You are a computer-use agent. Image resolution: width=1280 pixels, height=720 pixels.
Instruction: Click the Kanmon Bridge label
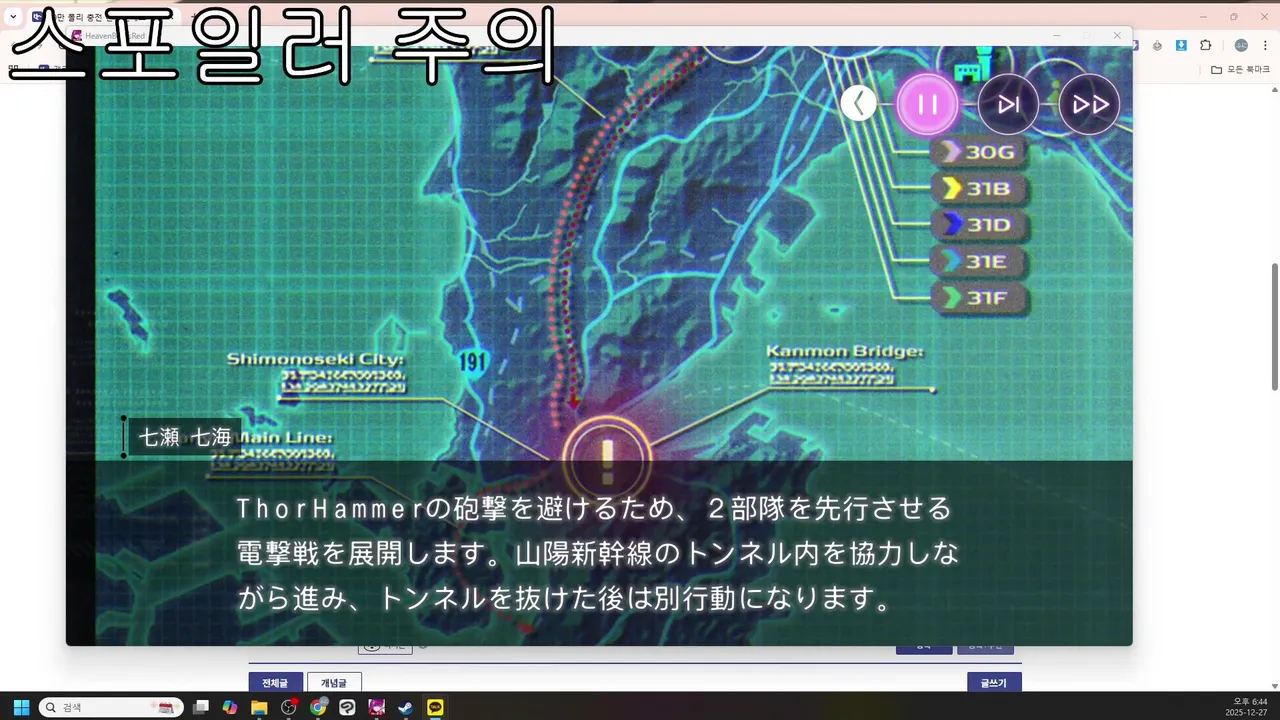point(845,351)
